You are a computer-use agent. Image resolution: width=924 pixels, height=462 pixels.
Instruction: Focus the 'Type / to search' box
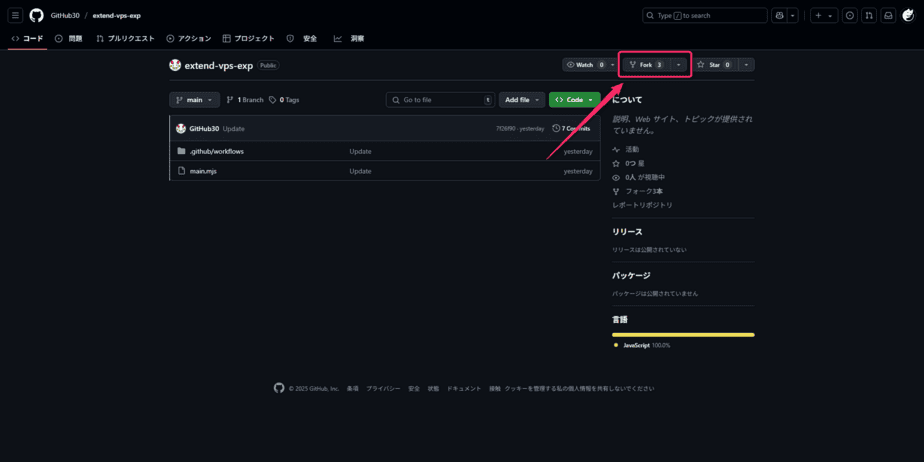pyautogui.click(x=705, y=16)
